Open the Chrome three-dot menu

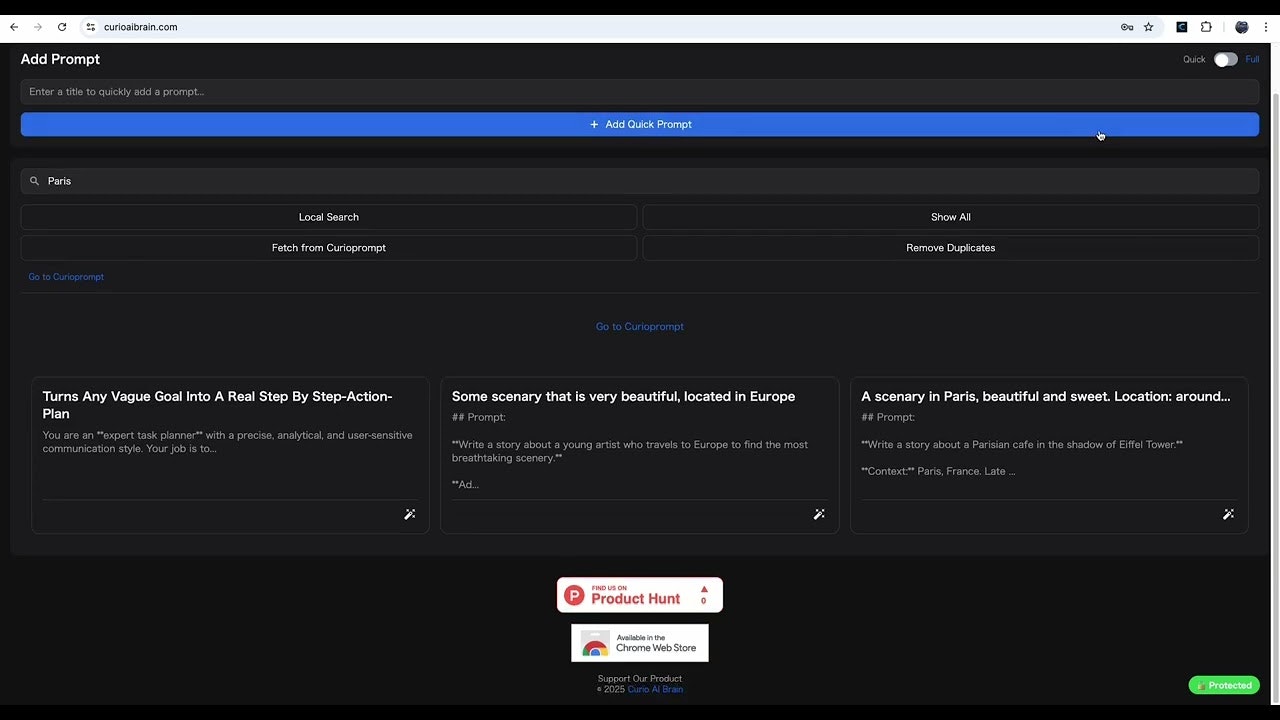tap(1266, 27)
